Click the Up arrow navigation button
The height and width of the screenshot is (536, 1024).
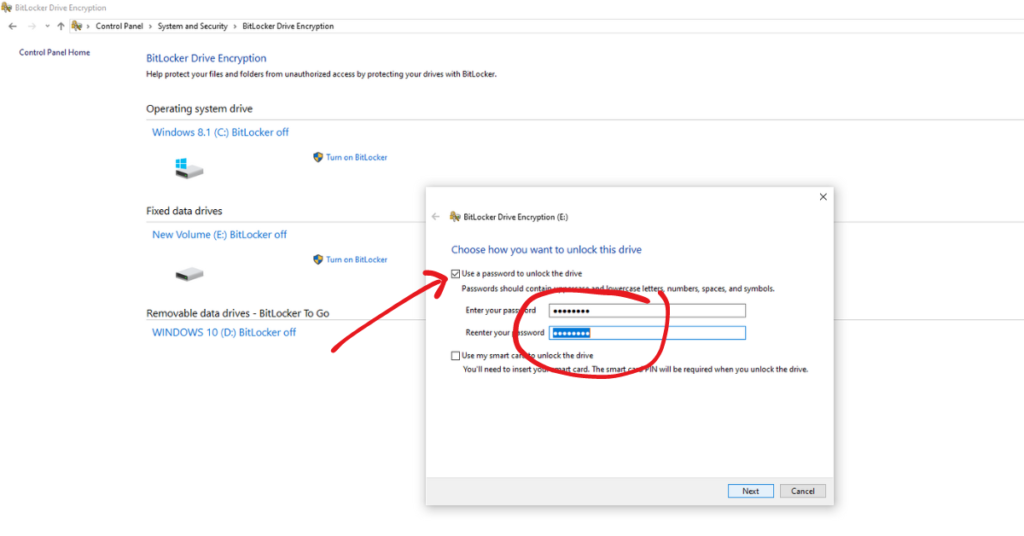click(61, 26)
